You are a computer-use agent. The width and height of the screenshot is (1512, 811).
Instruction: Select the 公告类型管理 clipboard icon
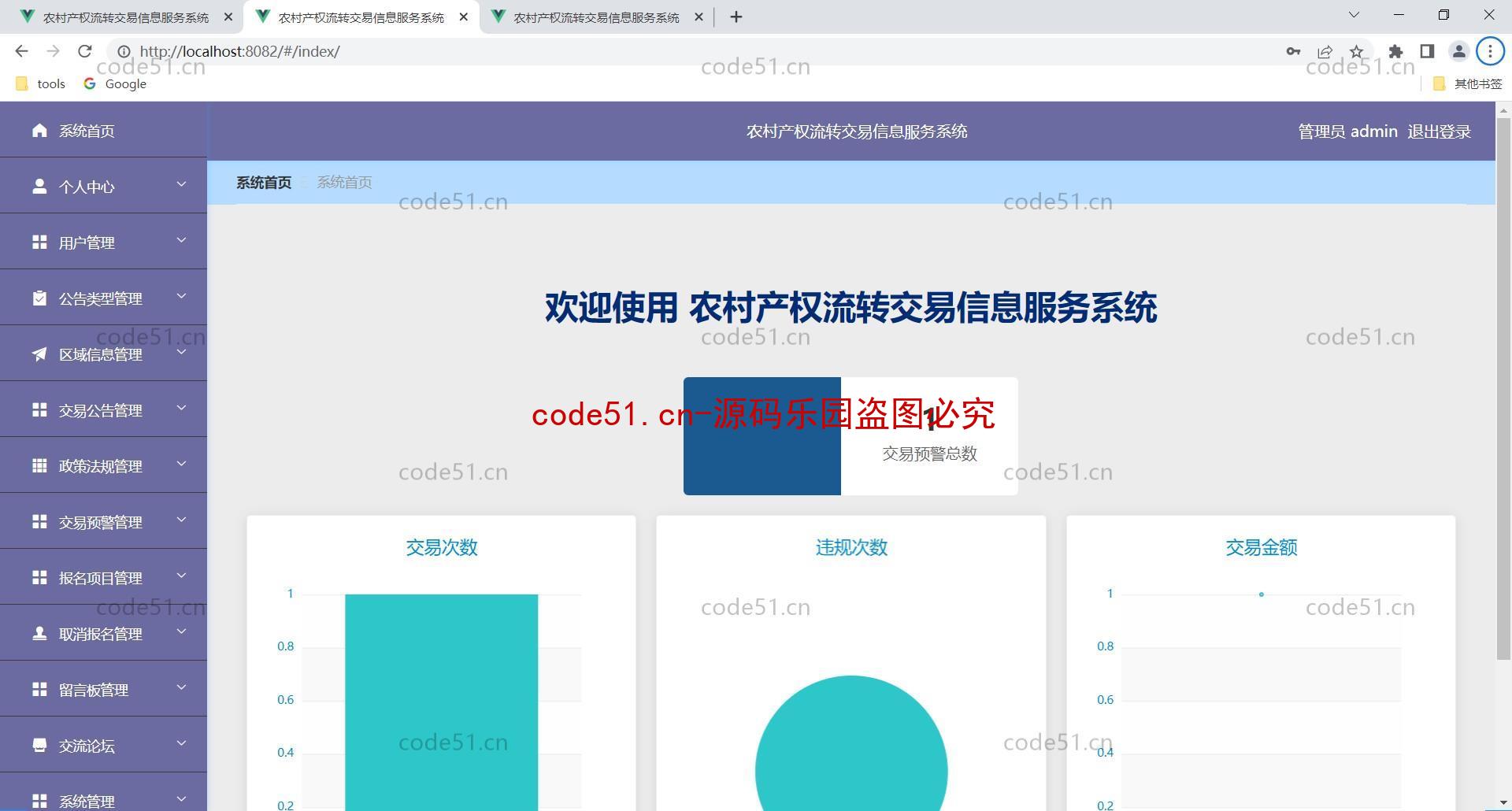click(x=39, y=298)
